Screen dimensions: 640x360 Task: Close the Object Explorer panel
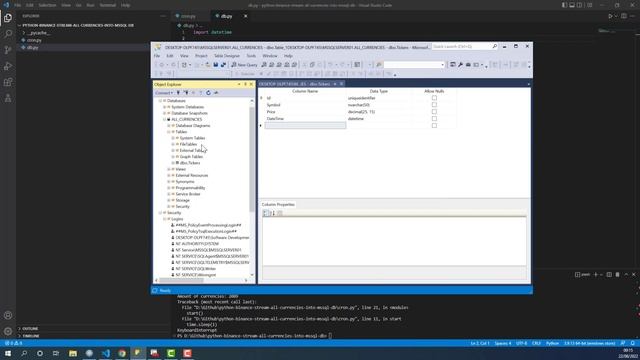point(251,84)
